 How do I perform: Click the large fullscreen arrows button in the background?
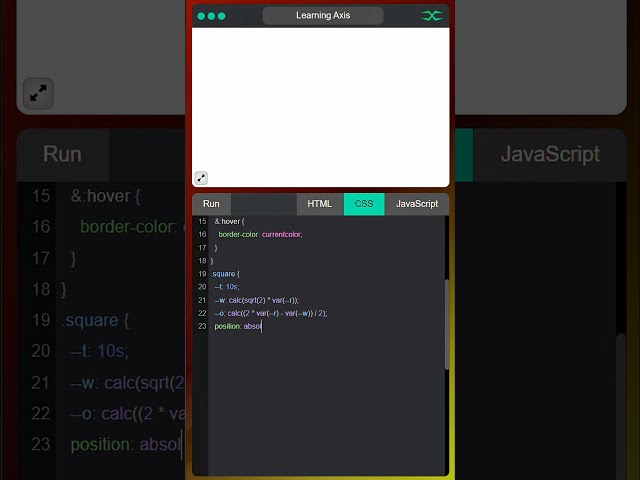(x=38, y=93)
